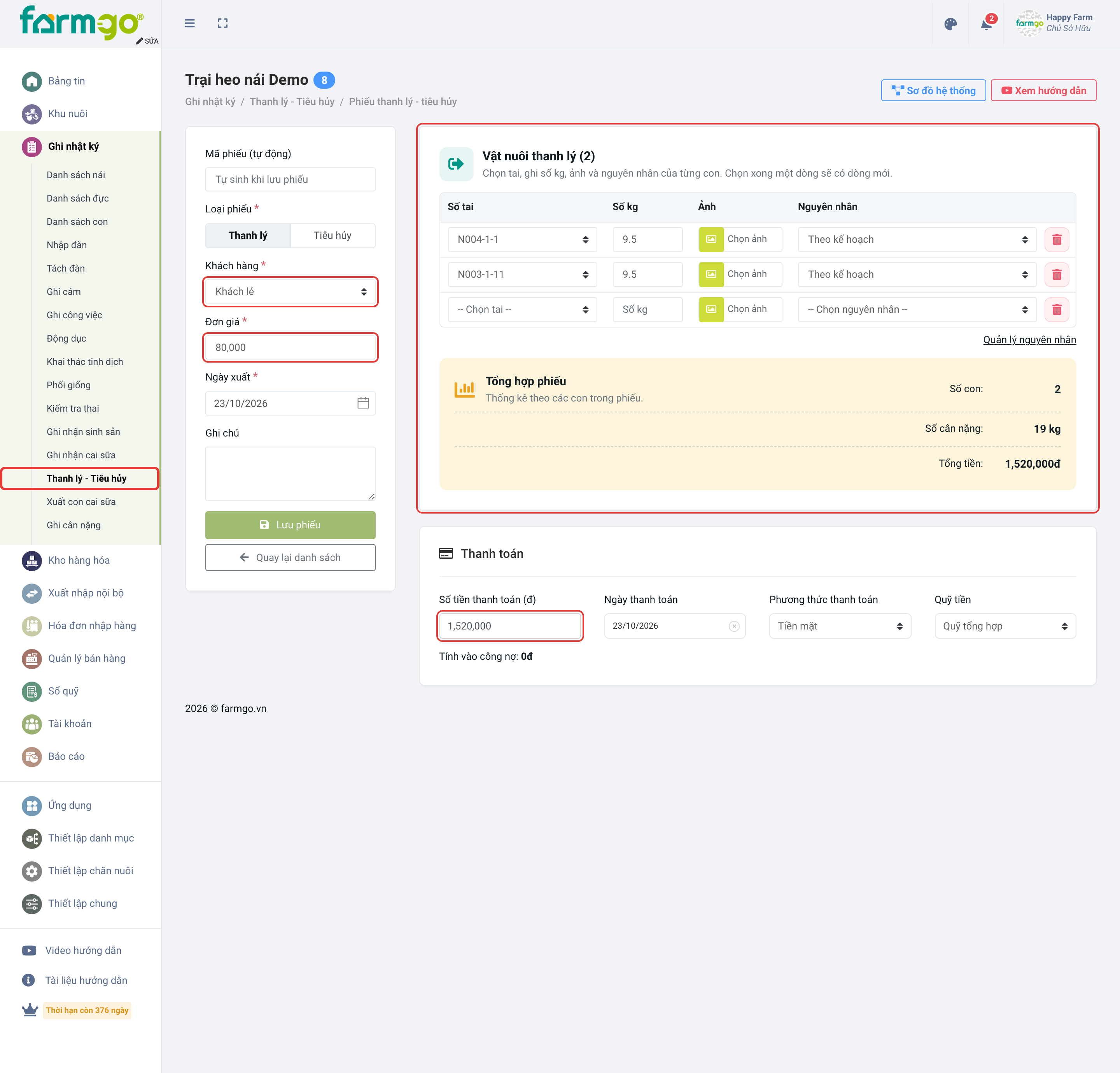
Task: Open the Khách hàng dropdown showing Khách lẻ
Action: tap(290, 292)
